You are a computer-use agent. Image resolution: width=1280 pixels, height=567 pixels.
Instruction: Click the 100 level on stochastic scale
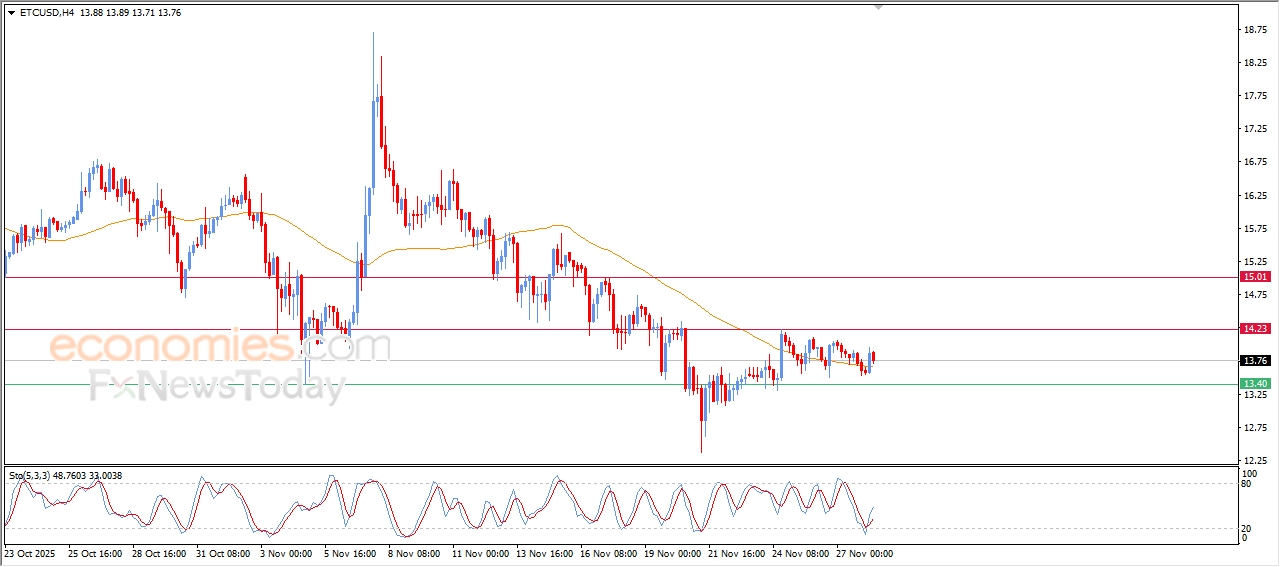(1248, 473)
